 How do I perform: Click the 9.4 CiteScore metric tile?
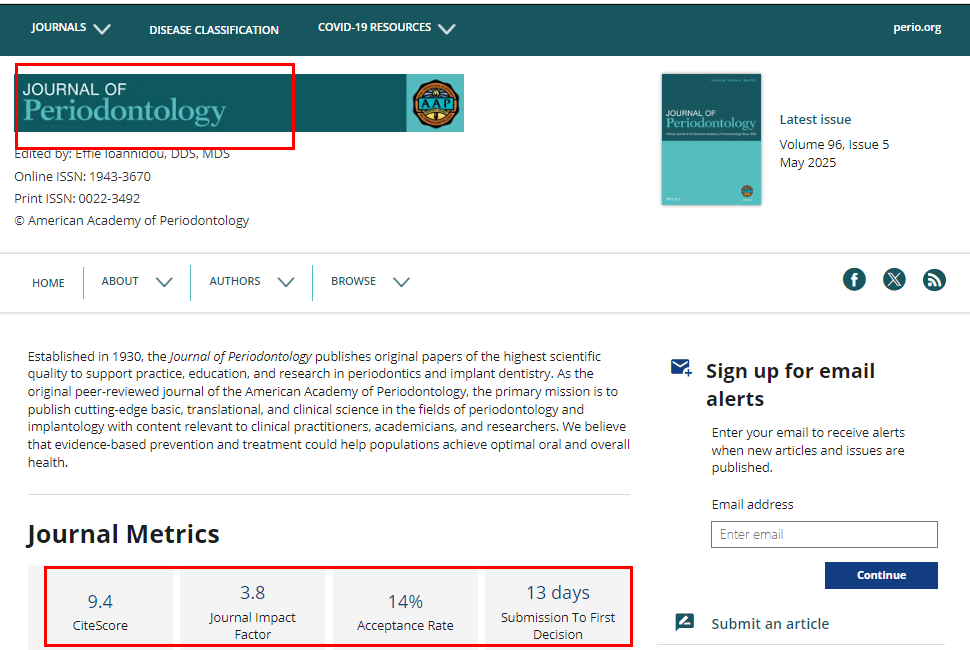pos(100,609)
